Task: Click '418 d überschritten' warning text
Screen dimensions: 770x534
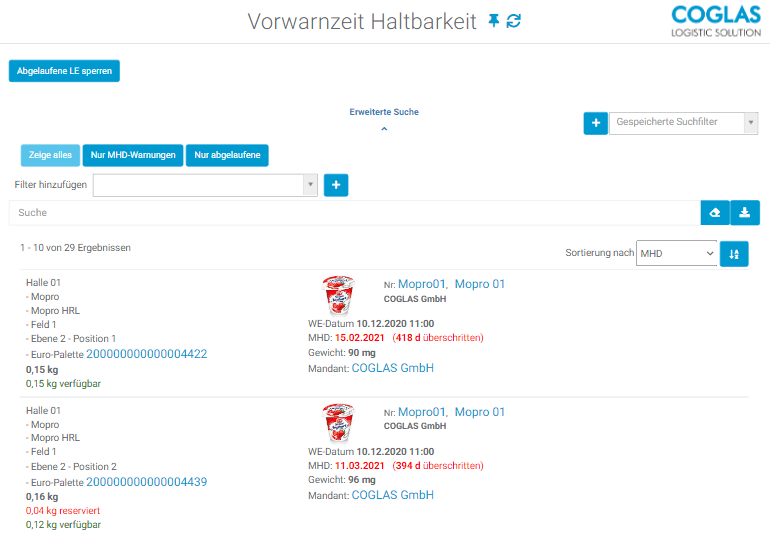Action: pyautogui.click(x=438, y=338)
